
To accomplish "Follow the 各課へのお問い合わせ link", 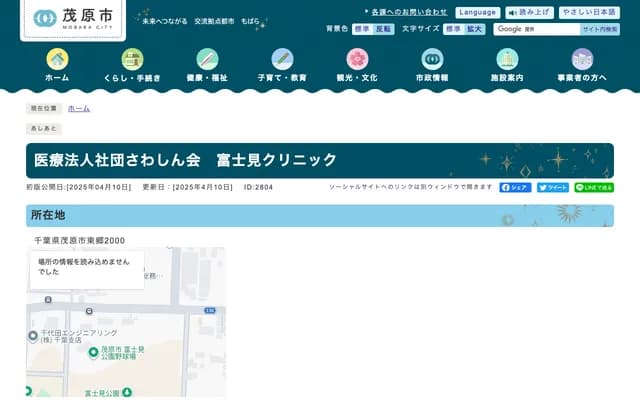I will (x=407, y=12).
